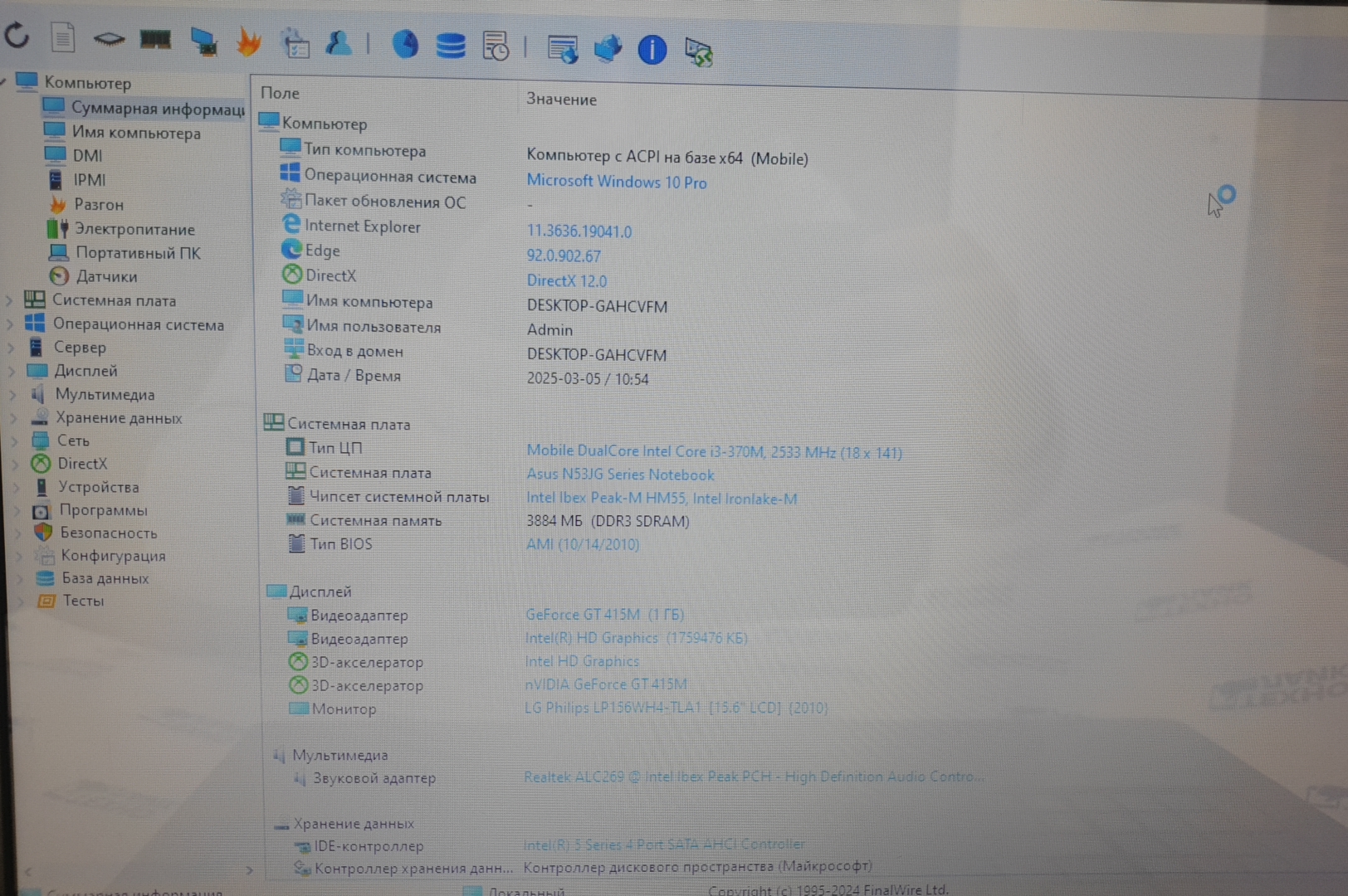The width and height of the screenshot is (1348, 896).
Task: Expand the Устройства tree node
Action: tap(17, 488)
